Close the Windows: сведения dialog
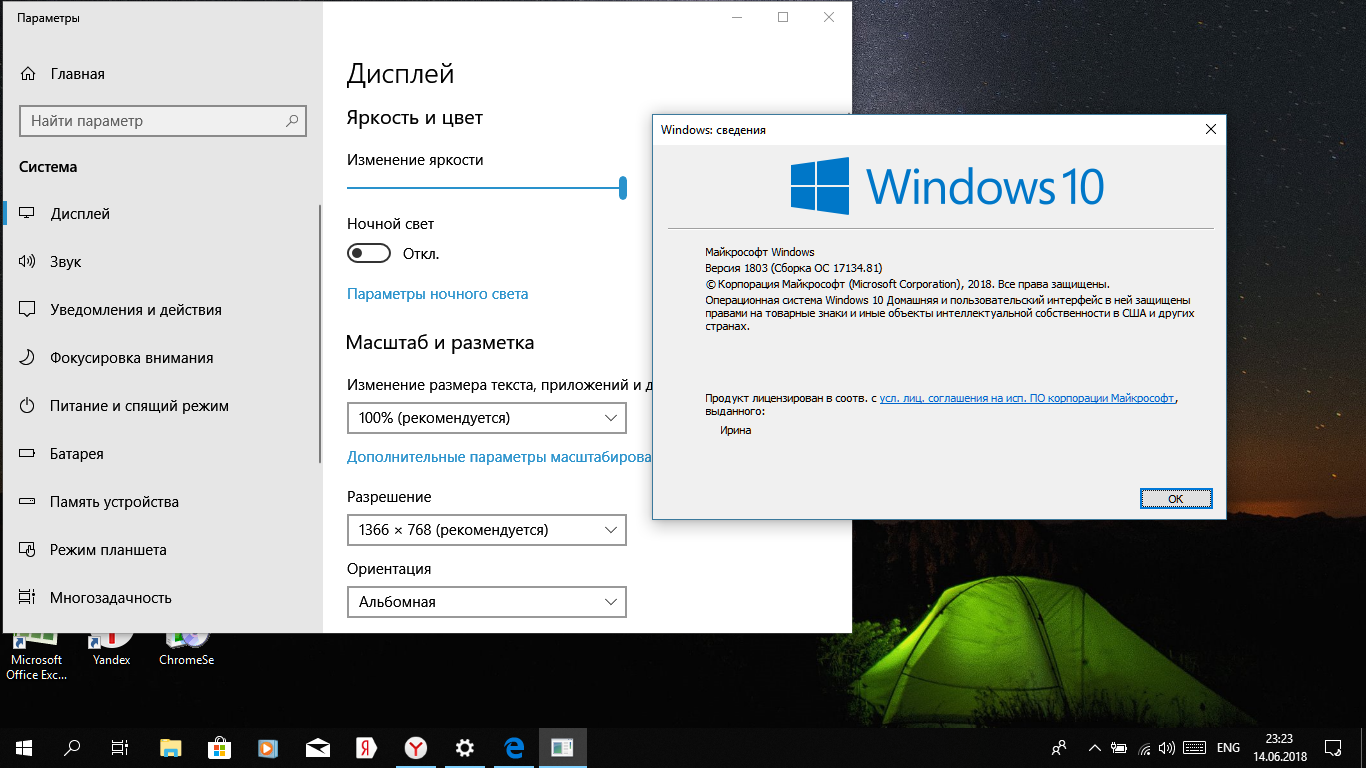This screenshot has width=1366, height=768. [1210, 129]
